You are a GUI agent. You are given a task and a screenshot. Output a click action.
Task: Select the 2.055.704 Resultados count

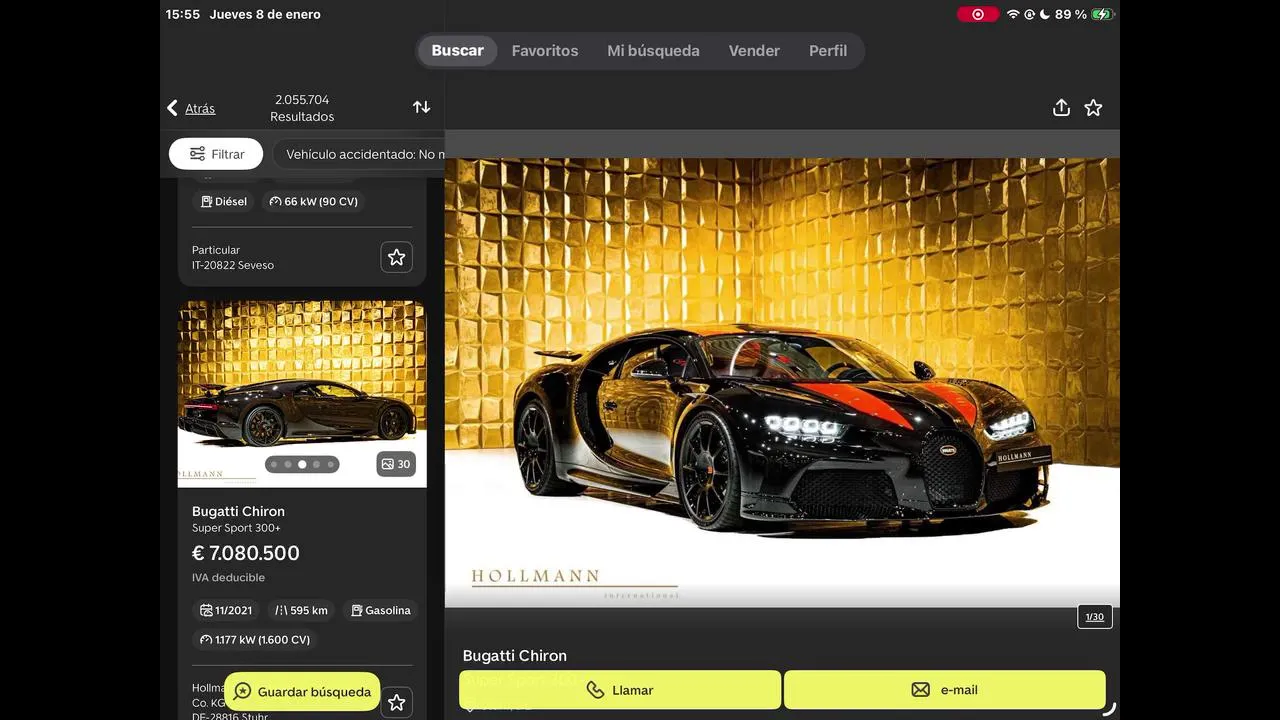[302, 108]
